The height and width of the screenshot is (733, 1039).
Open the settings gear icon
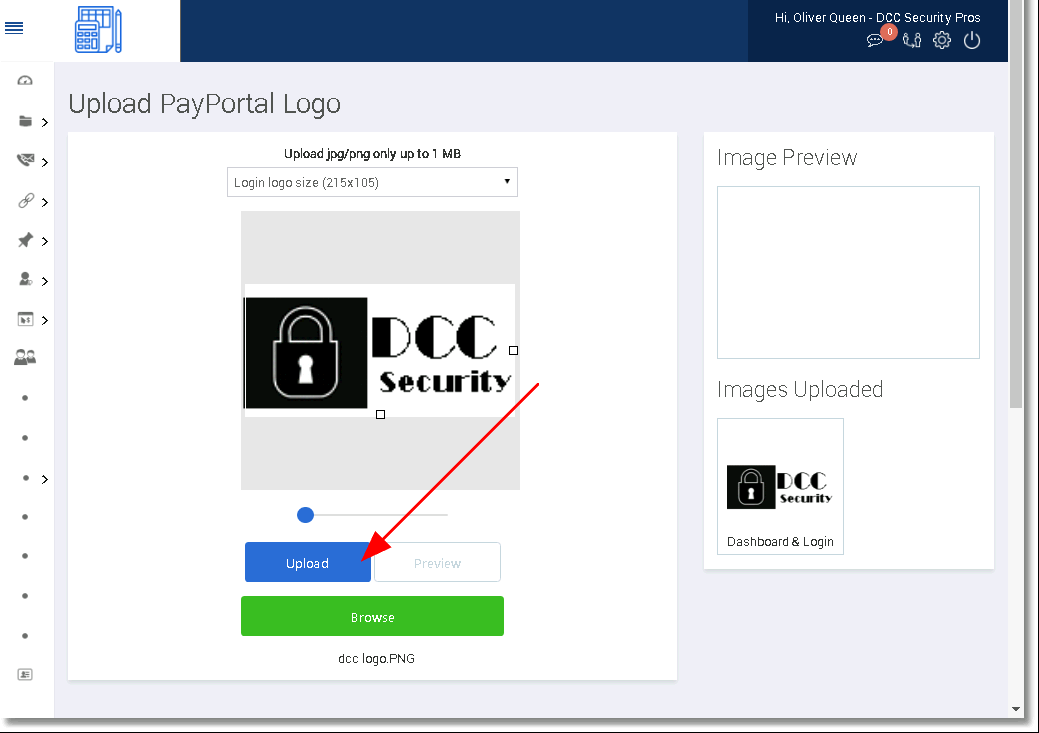942,40
